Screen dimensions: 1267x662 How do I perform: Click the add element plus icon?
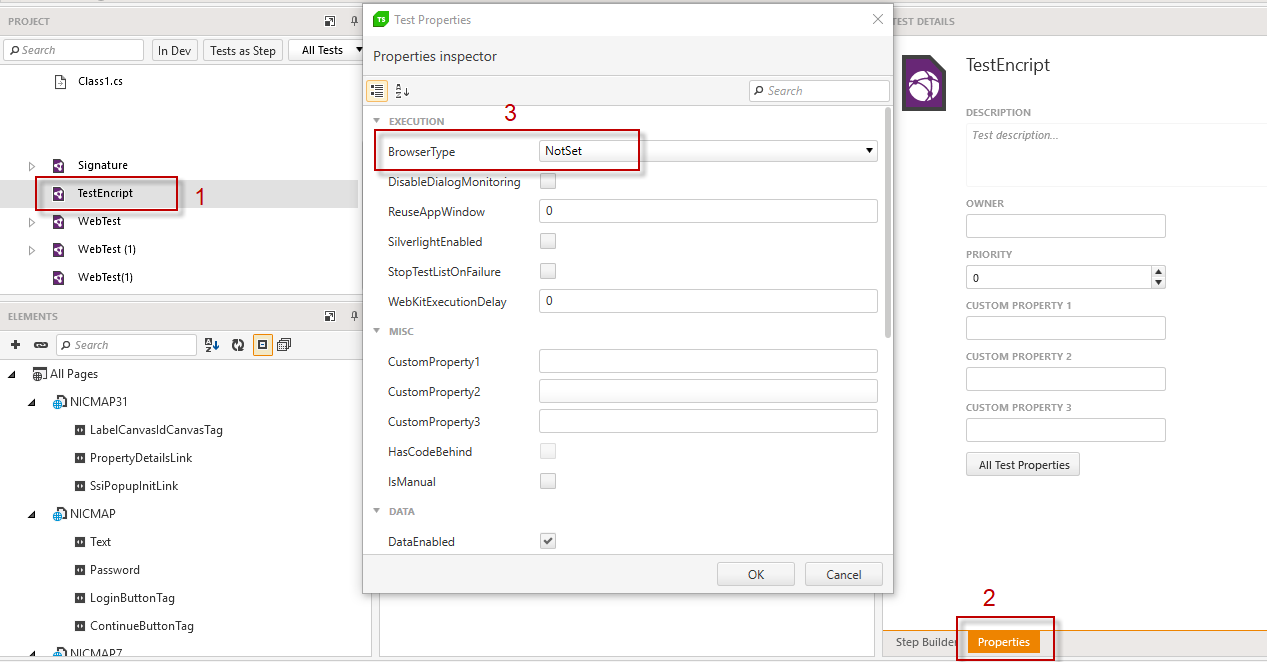coord(15,345)
